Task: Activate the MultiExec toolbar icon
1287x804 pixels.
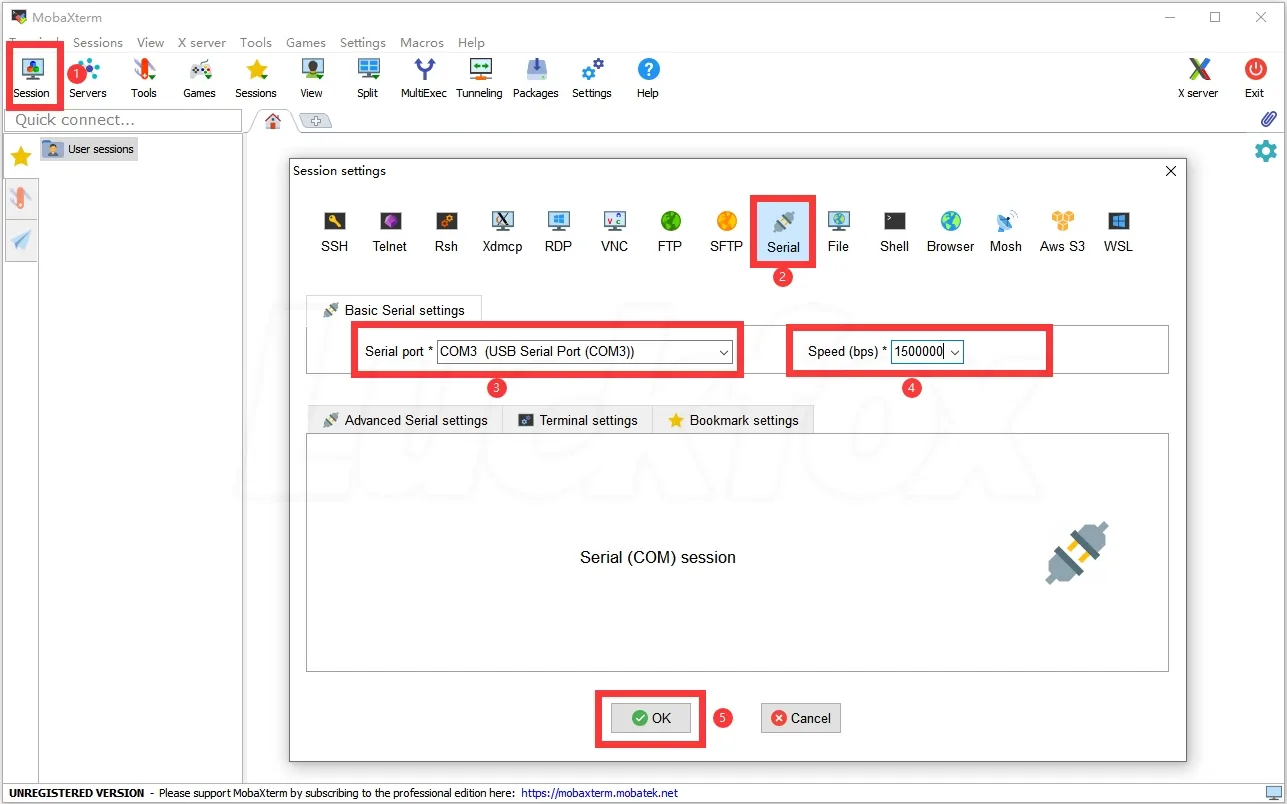Action: point(424,78)
